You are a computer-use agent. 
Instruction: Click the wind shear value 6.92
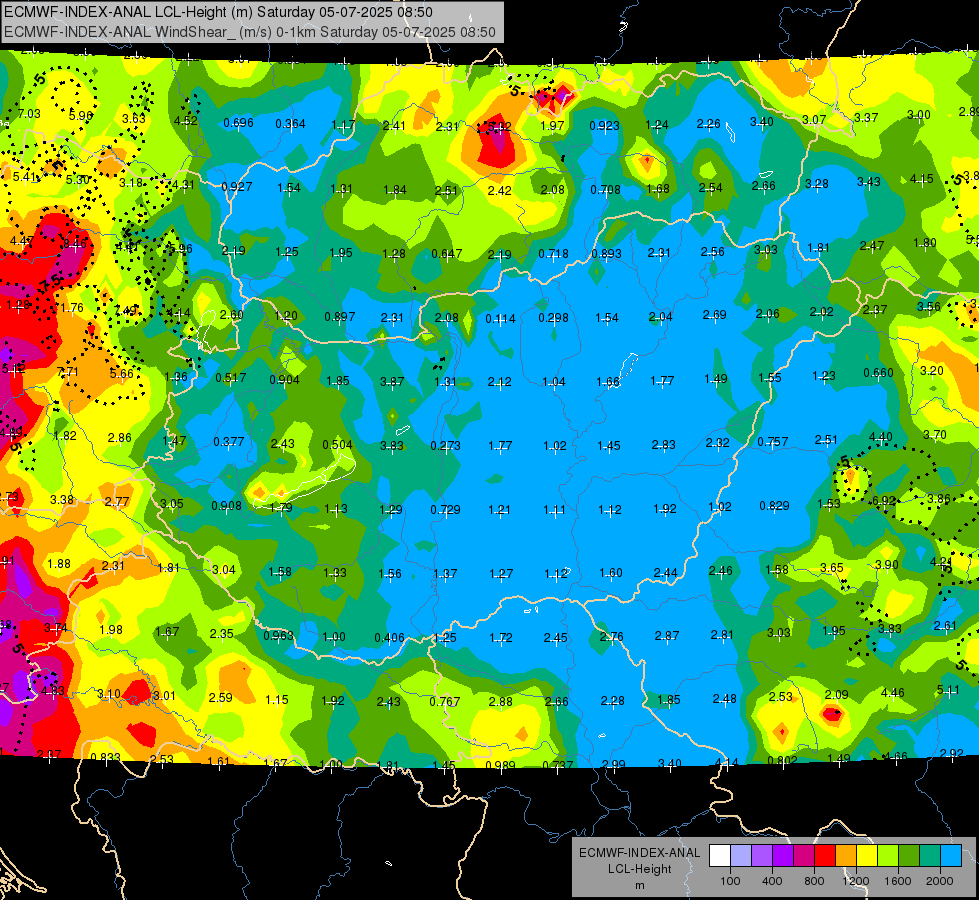[884, 500]
